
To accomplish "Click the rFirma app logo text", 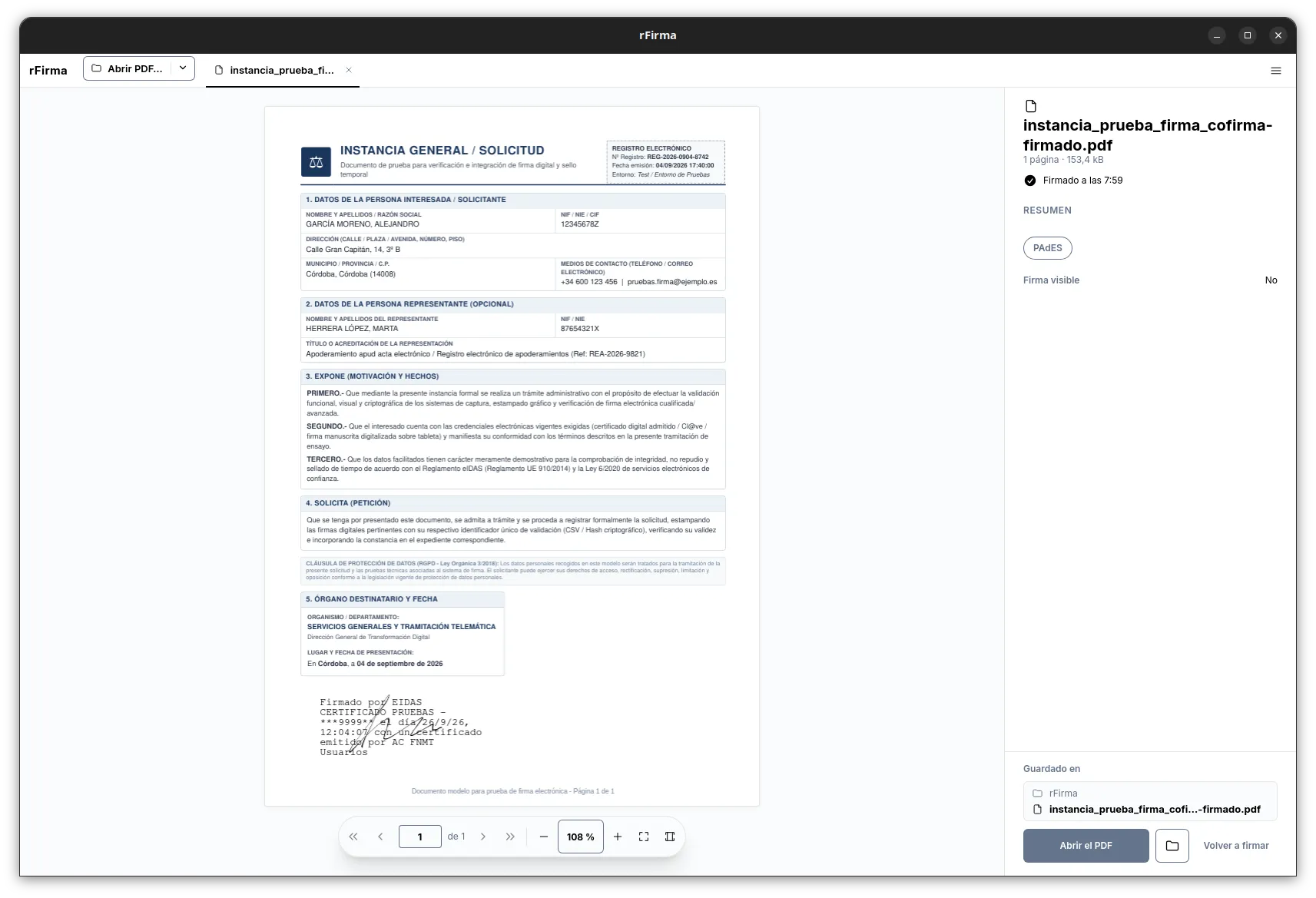I will (48, 71).
